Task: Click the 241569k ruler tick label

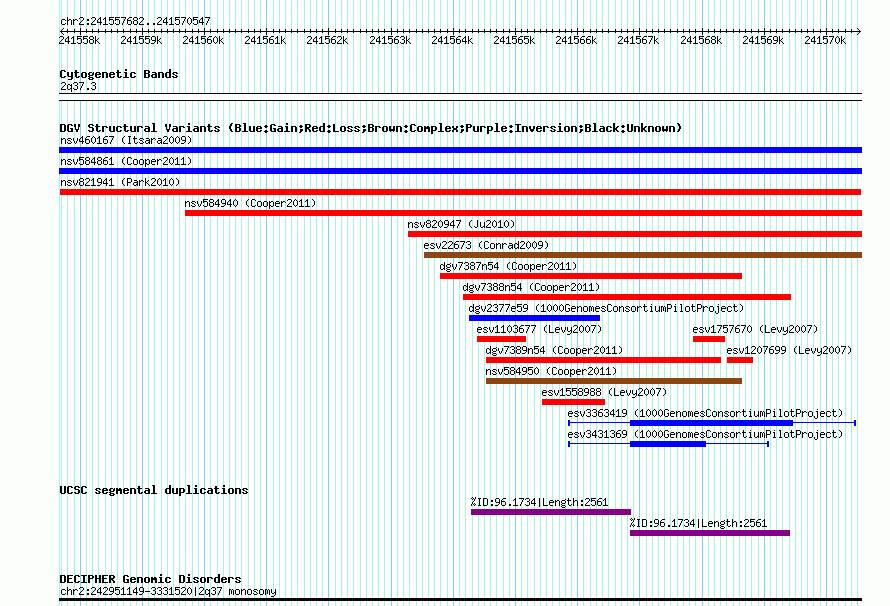Action: click(x=763, y=40)
